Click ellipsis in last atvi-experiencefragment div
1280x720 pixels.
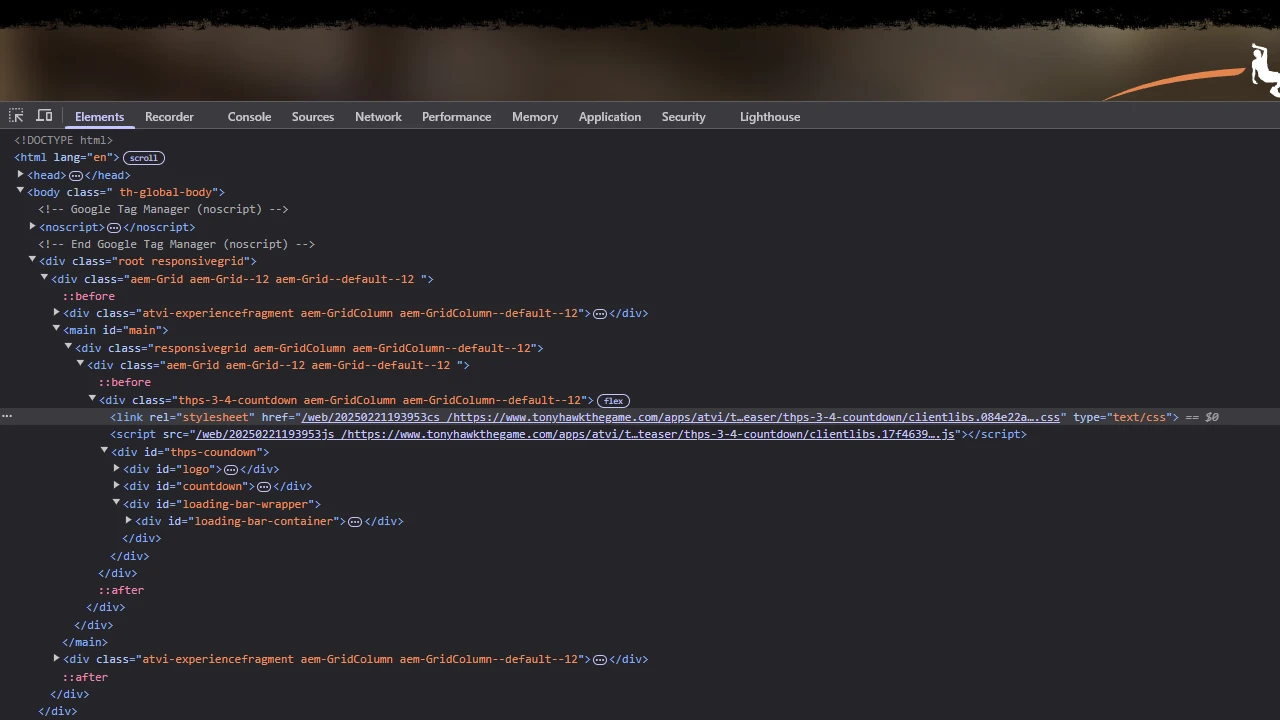click(x=599, y=659)
